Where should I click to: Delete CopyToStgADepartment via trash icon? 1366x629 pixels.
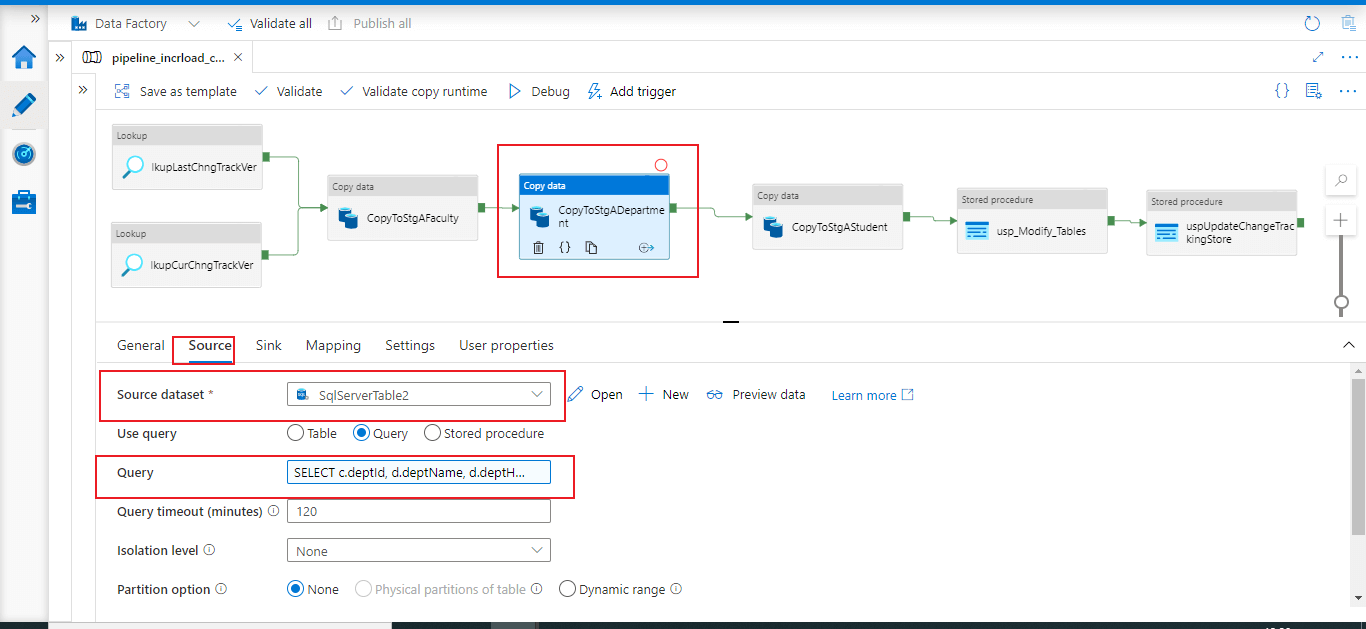pyautogui.click(x=538, y=247)
